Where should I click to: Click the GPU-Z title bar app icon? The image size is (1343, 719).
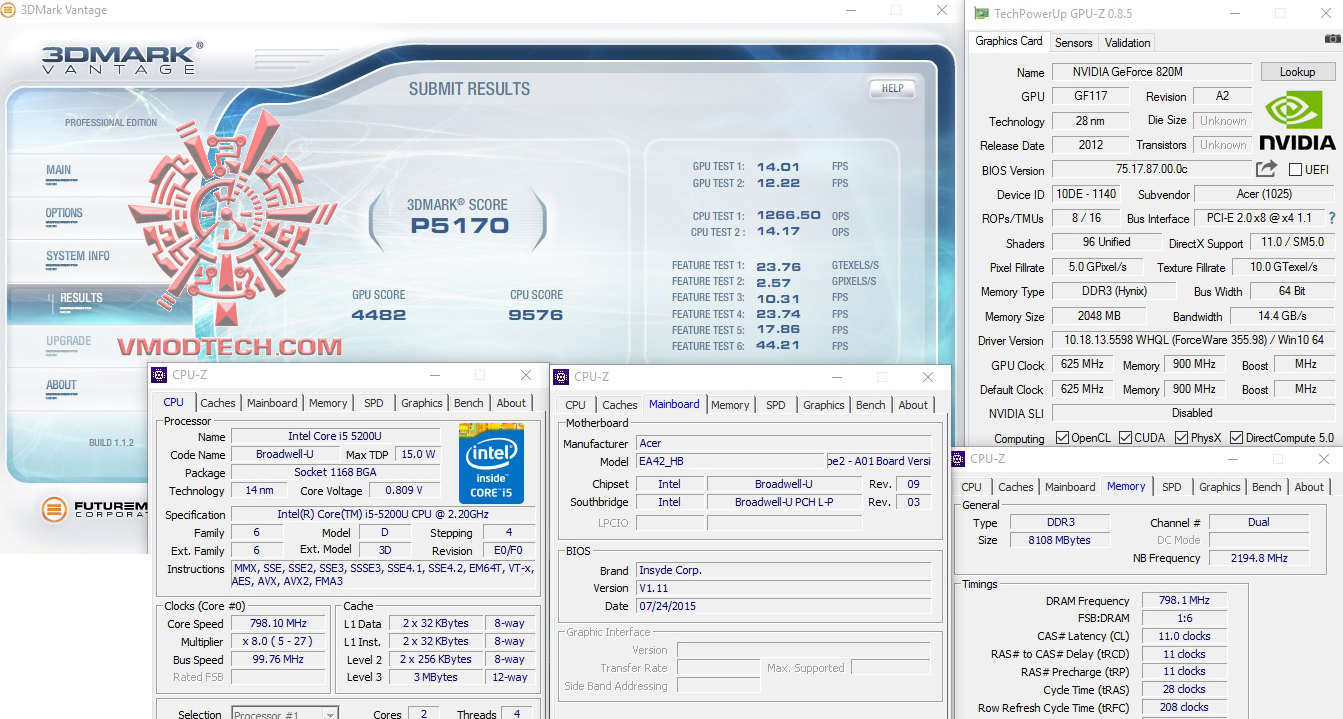coord(981,14)
